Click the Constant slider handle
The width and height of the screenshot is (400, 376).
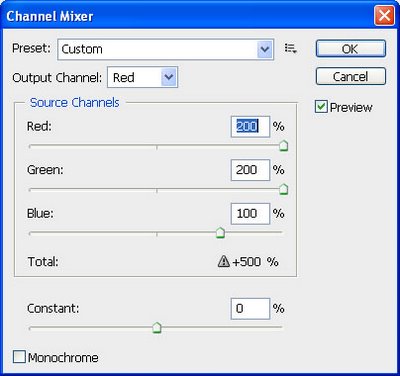pyautogui.click(x=157, y=327)
